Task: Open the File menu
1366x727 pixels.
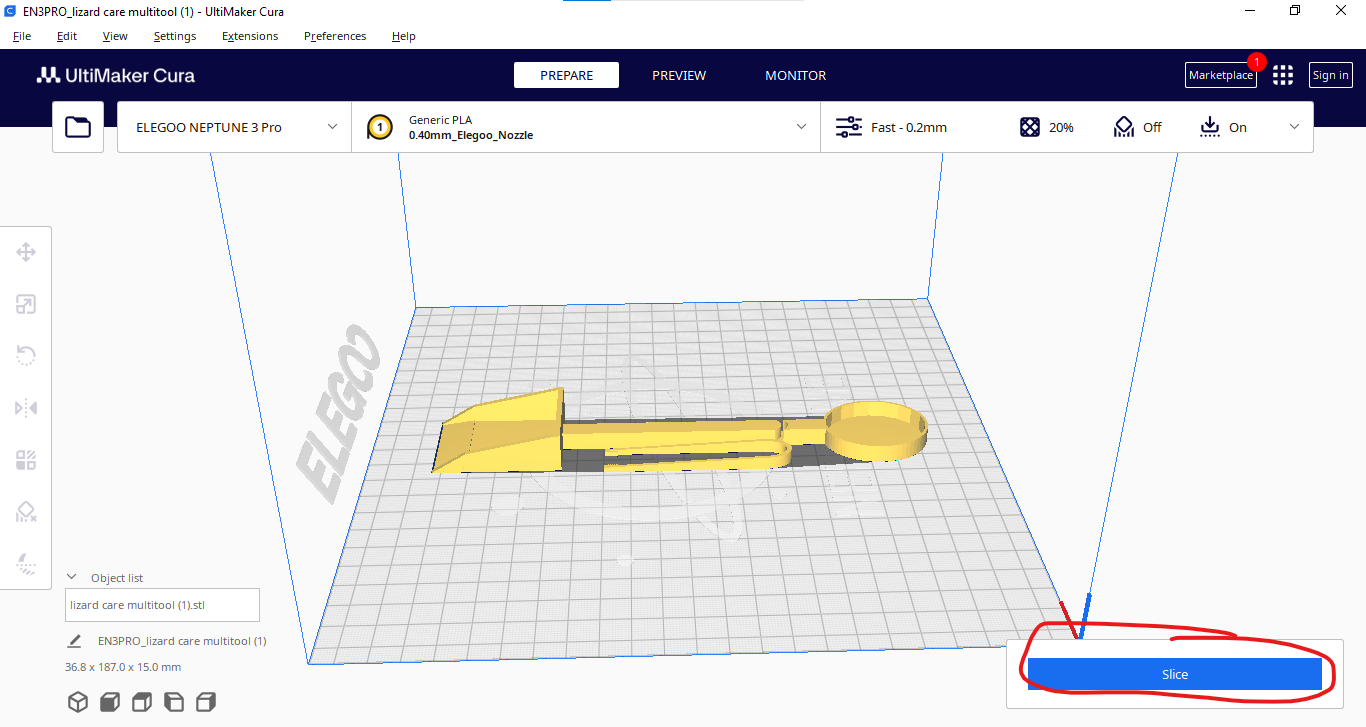Action: 22,36
